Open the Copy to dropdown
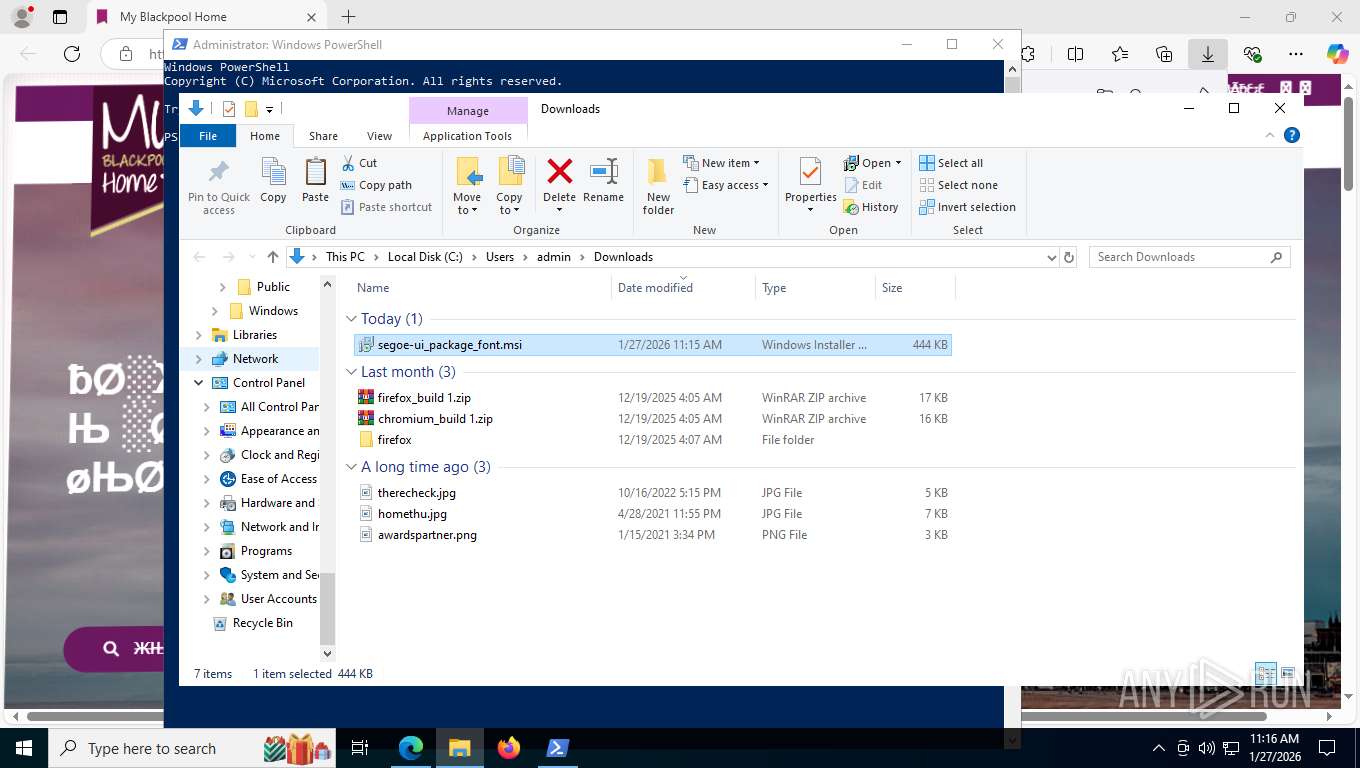This screenshot has height=768, width=1360. tap(510, 186)
